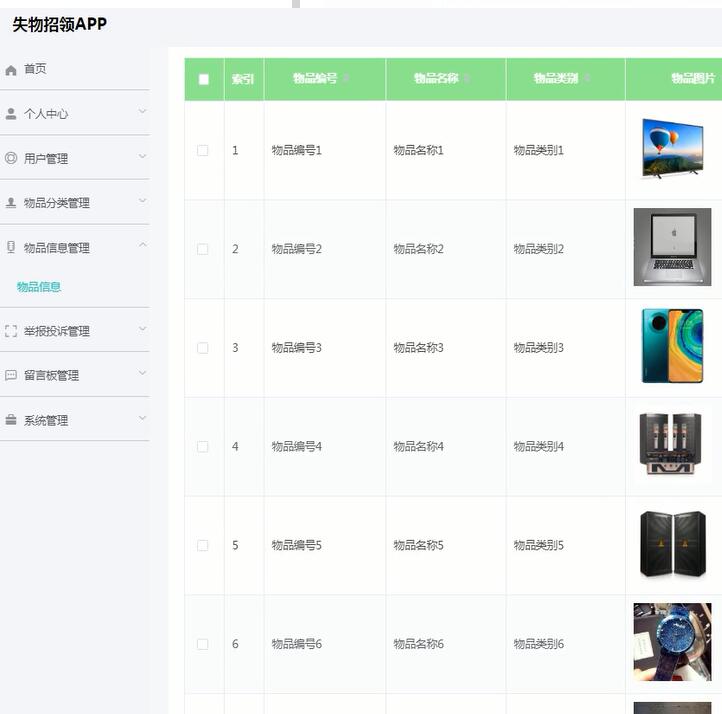
Task: Check the checkbox for row 2
Action: point(203,249)
